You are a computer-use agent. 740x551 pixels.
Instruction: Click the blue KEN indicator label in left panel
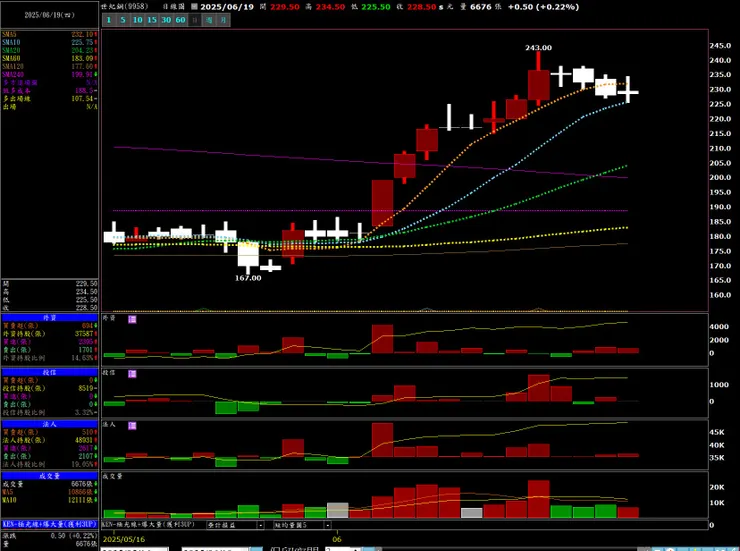click(50, 524)
